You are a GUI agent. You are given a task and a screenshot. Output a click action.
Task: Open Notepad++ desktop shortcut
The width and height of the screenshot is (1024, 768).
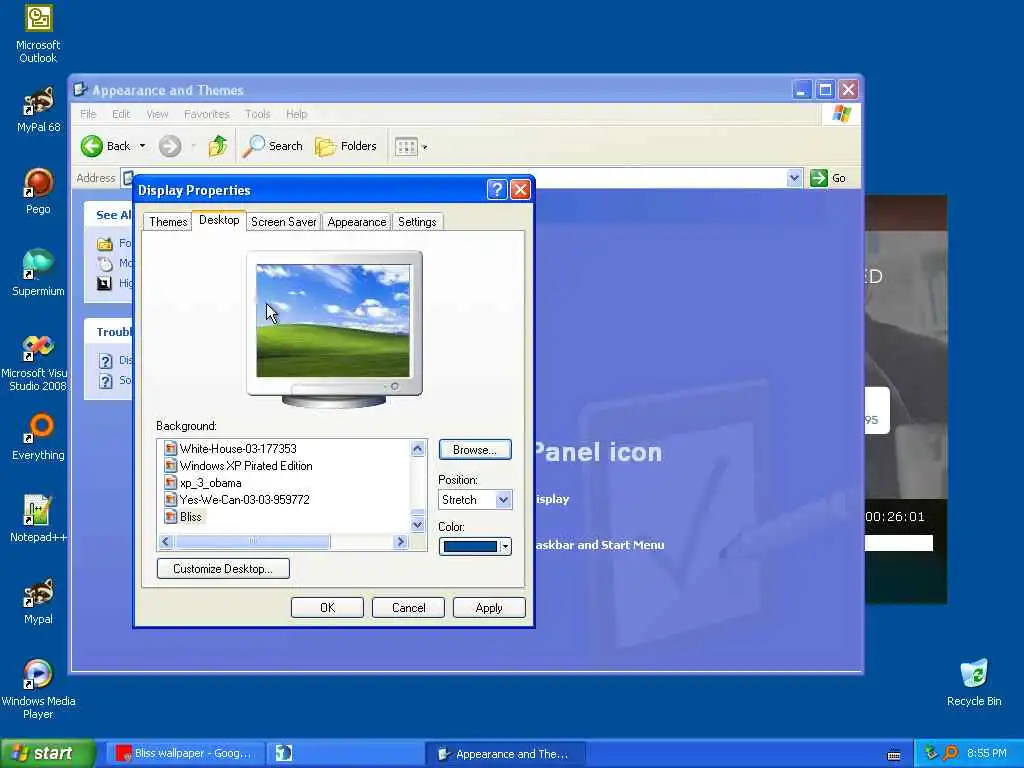pyautogui.click(x=38, y=519)
